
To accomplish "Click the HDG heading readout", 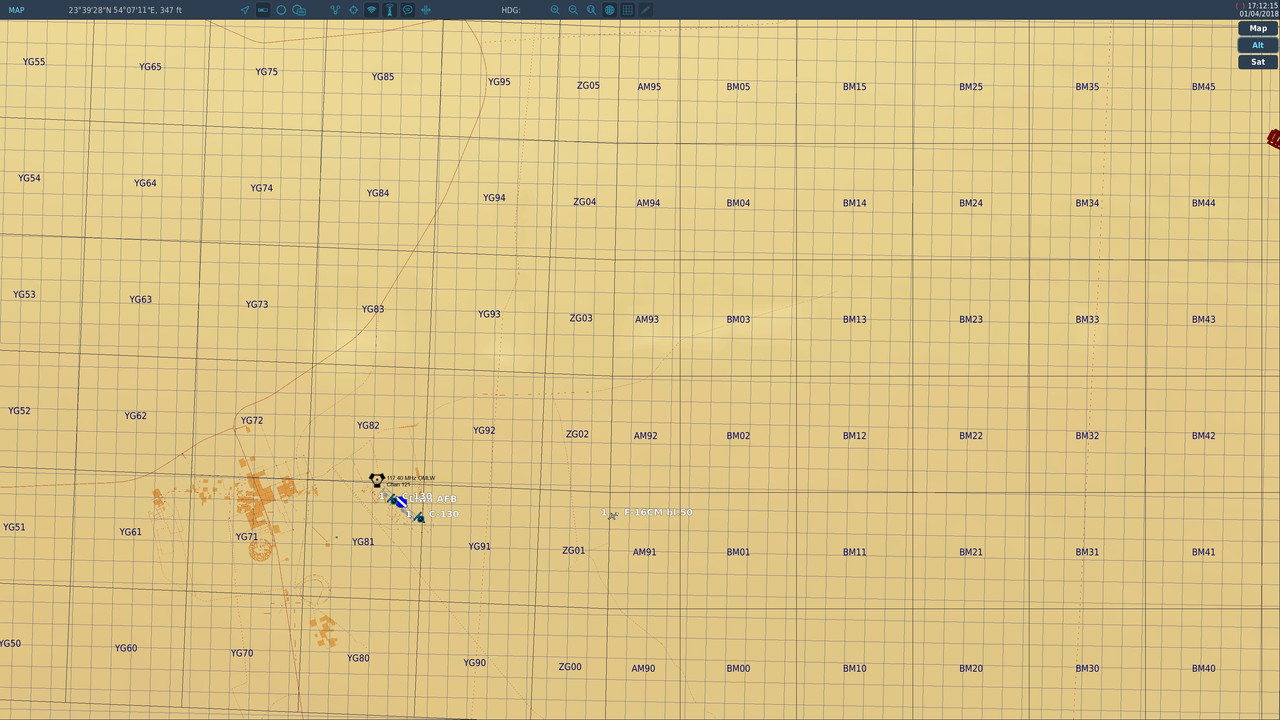I will (x=511, y=10).
